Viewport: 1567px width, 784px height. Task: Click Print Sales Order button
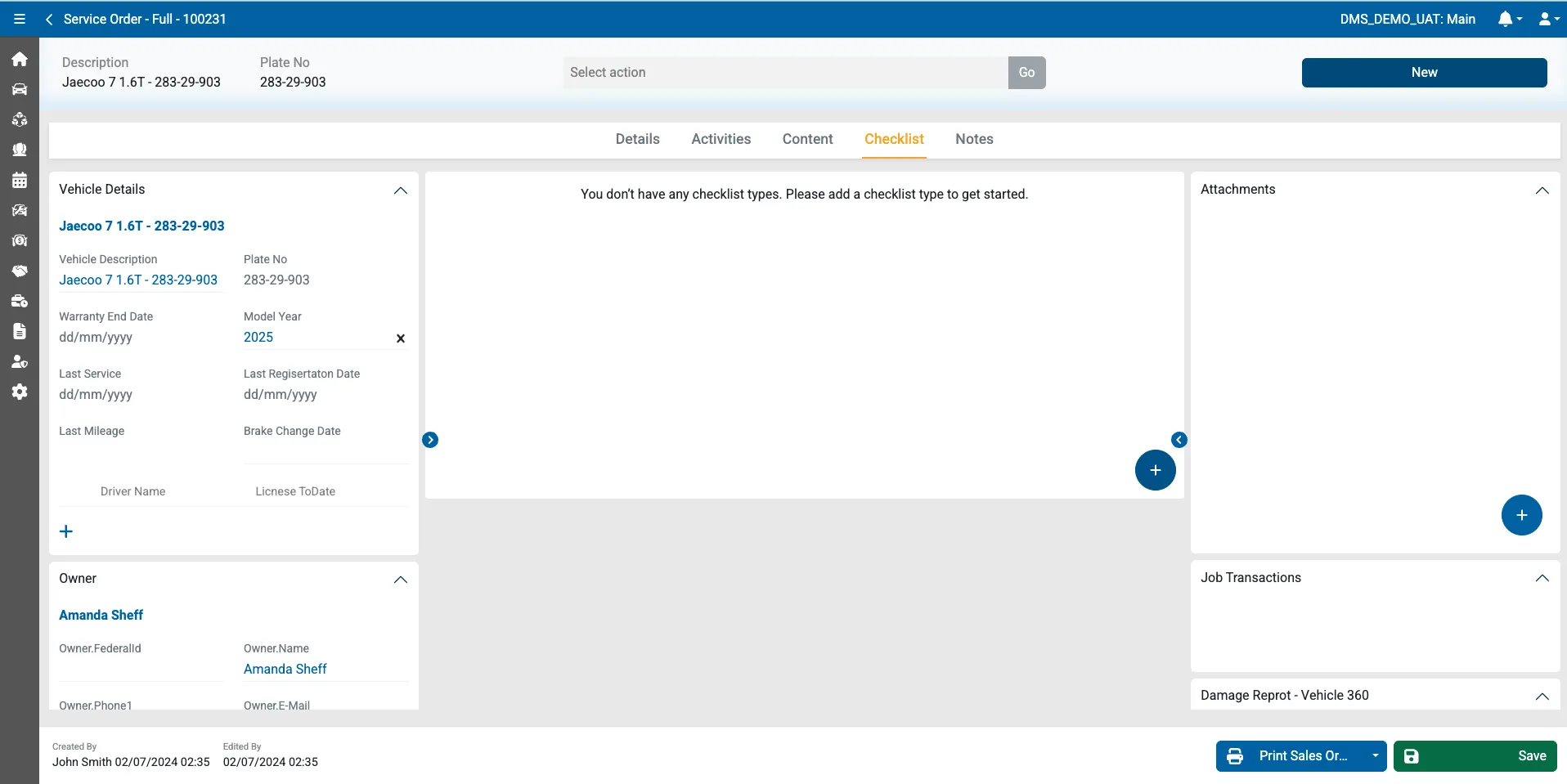pyautogui.click(x=1291, y=756)
